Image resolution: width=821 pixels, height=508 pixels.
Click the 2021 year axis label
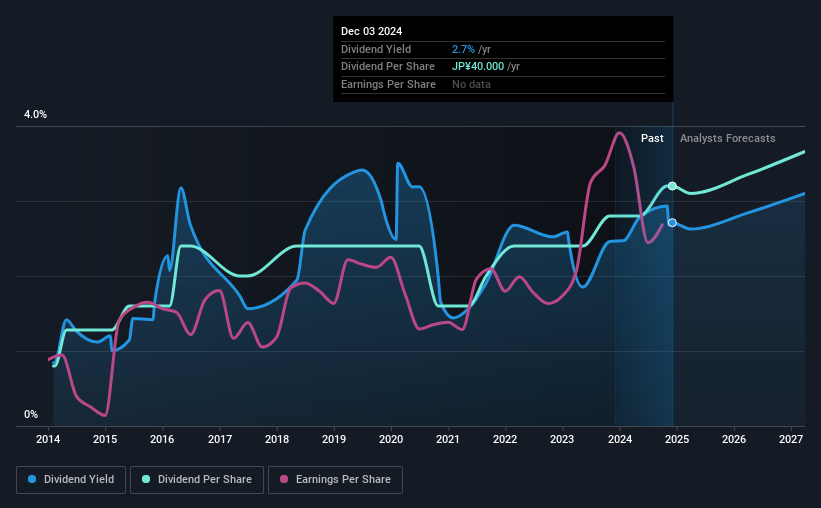(x=448, y=439)
